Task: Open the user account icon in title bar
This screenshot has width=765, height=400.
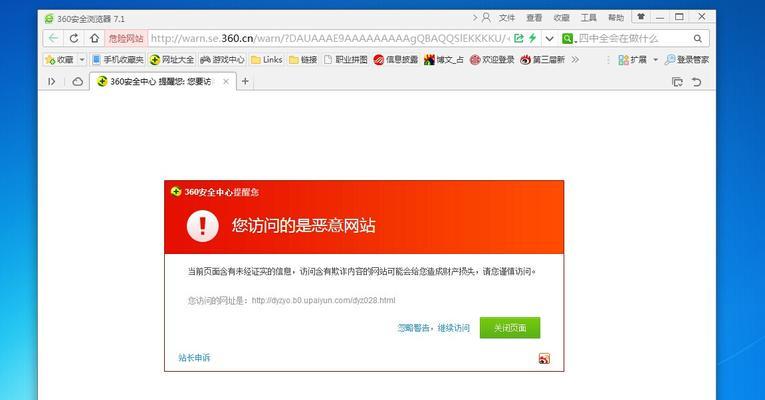Action: [486, 18]
